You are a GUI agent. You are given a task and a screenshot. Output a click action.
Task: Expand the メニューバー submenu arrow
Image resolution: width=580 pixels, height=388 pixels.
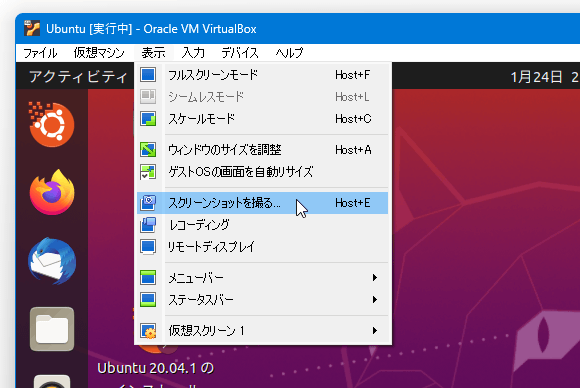375,277
